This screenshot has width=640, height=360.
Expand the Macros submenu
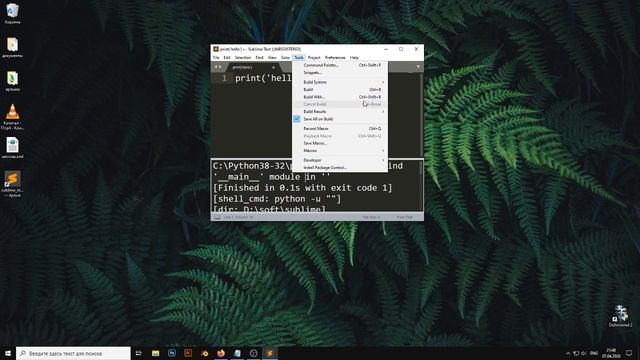[x=340, y=151]
